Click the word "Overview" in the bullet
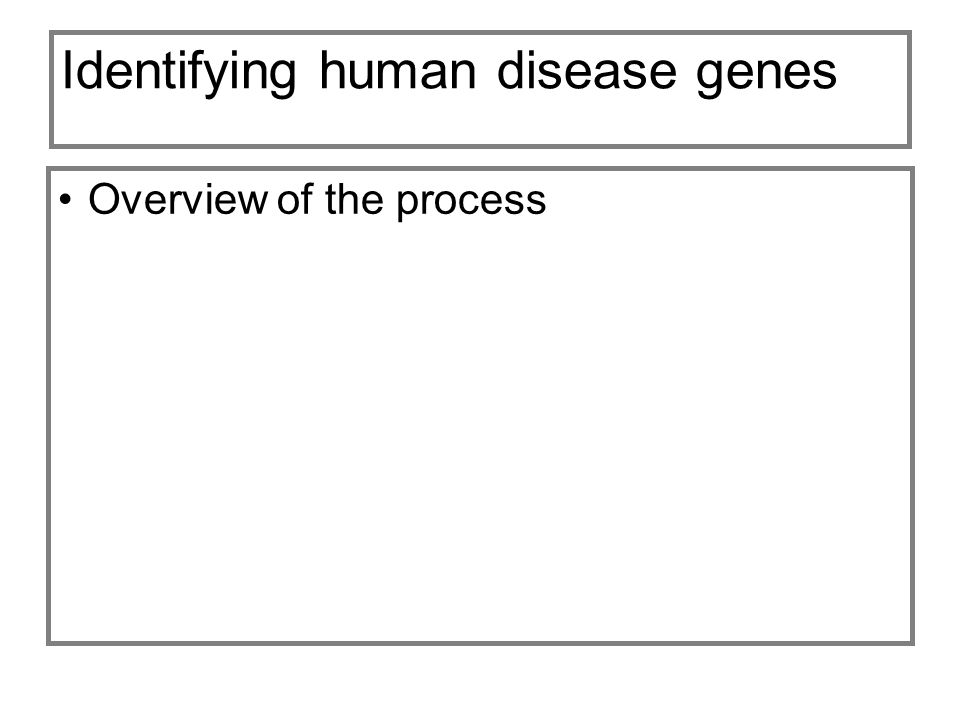 (178, 200)
